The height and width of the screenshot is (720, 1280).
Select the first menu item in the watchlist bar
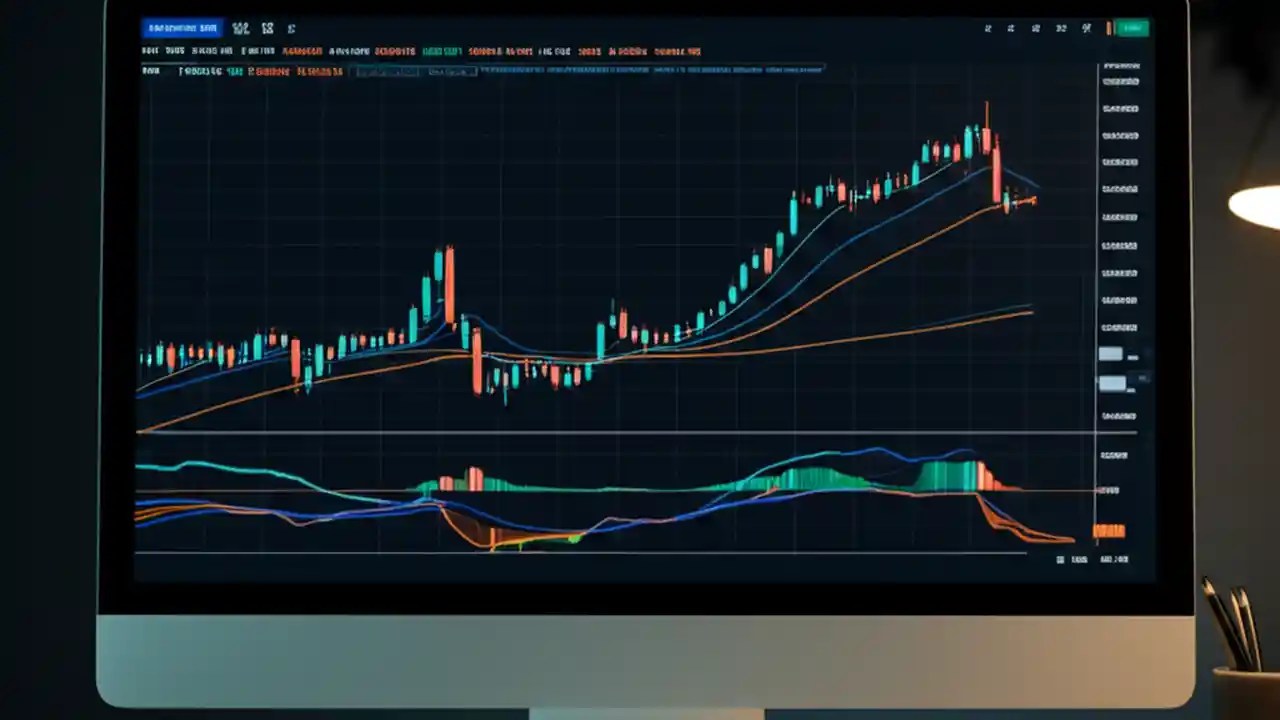click(x=150, y=50)
